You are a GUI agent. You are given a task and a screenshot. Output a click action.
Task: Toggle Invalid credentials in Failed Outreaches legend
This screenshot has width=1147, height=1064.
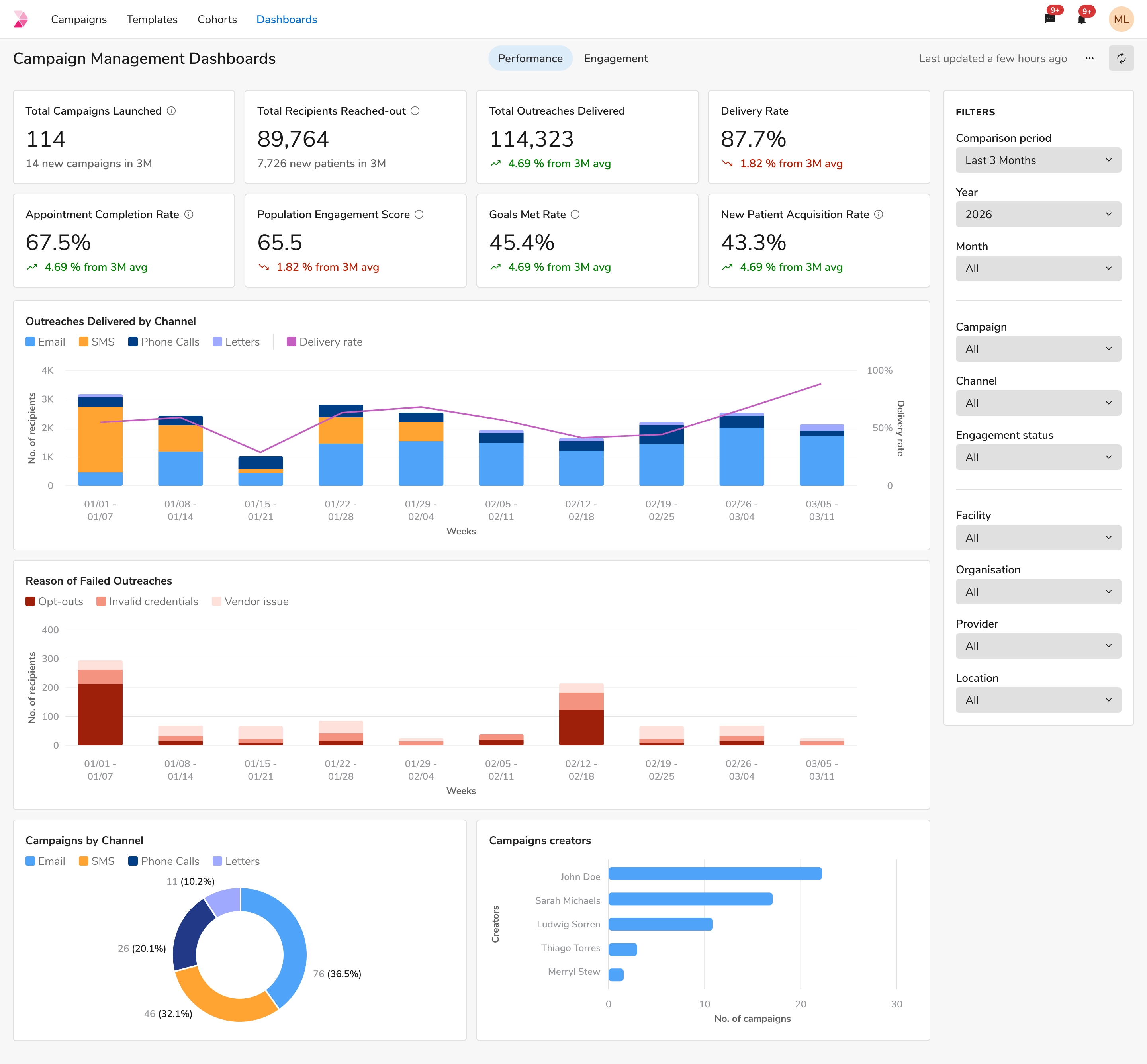tap(147, 602)
